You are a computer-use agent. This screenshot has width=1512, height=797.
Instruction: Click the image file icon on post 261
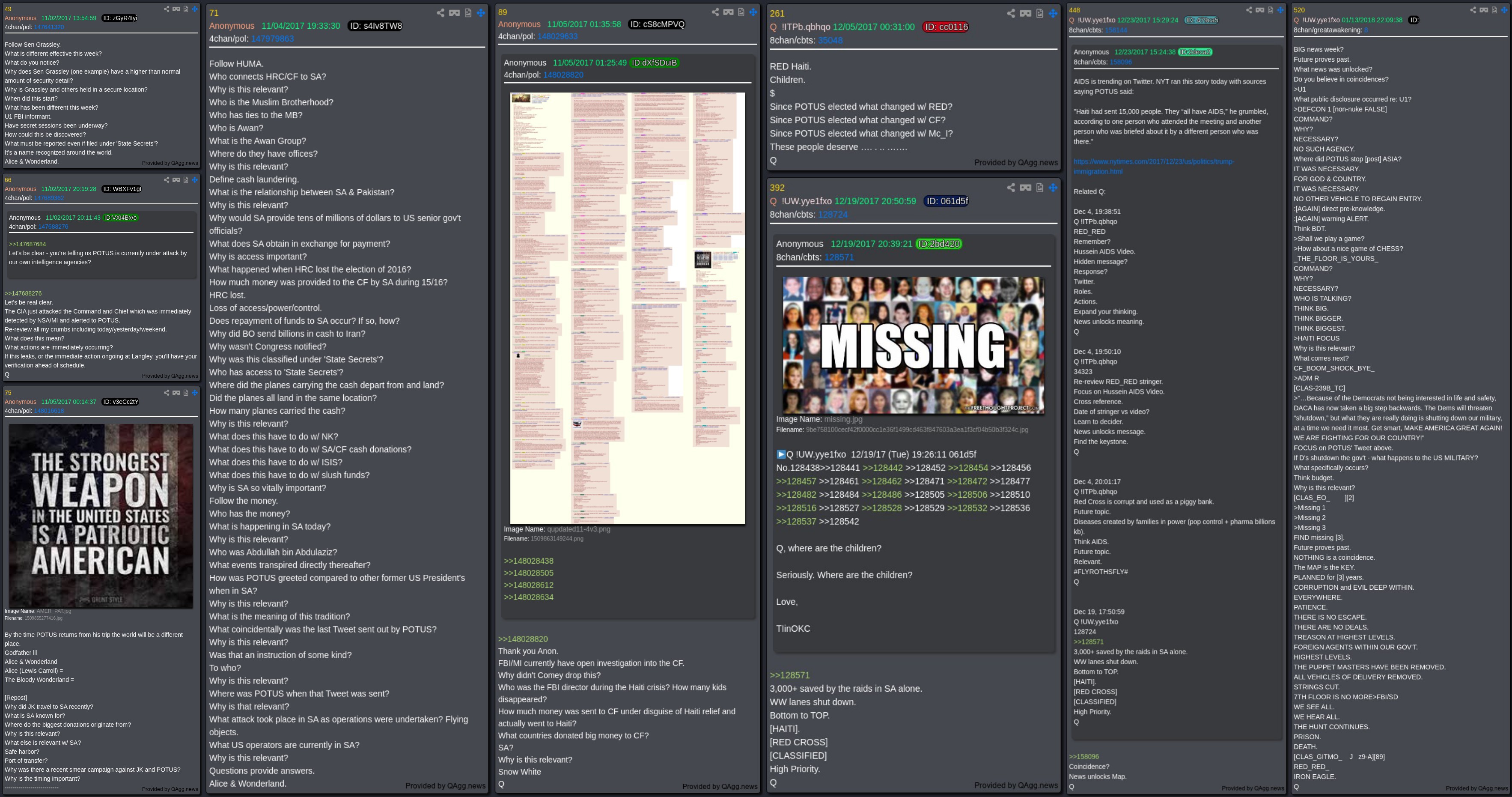1039,14
